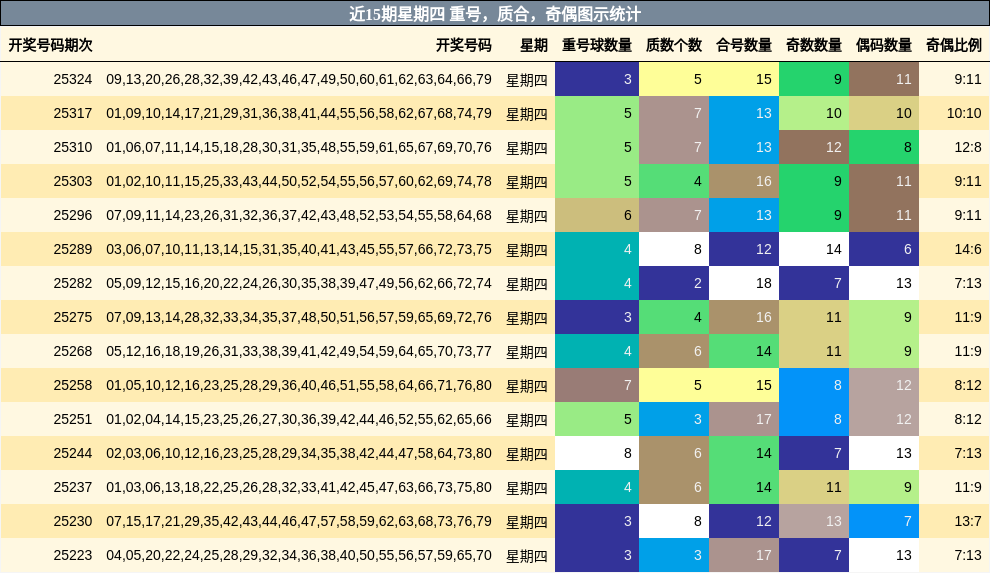The image size is (990, 573).
Task: Select the 开奖号码 column header
Action: point(463,45)
